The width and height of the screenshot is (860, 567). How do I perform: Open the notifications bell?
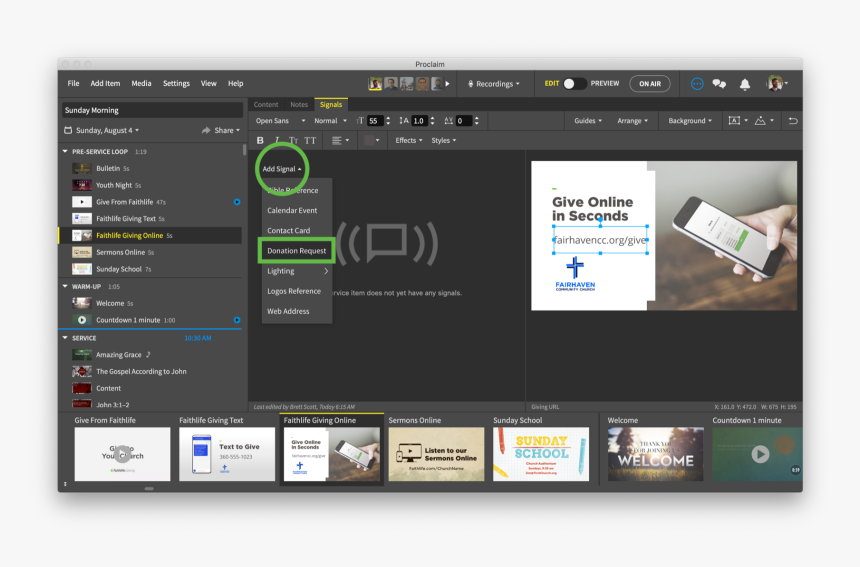click(x=745, y=84)
